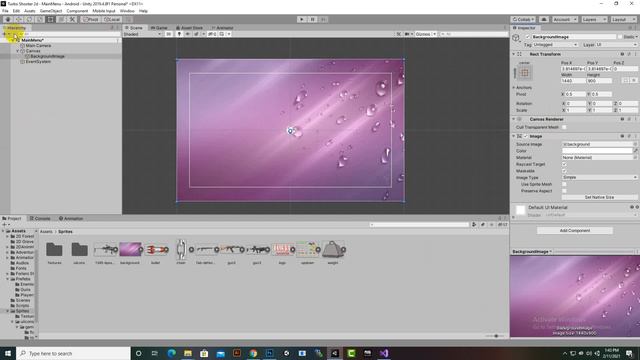Click the Set Native Size button
Viewport: 640px width, 360px height.
[599, 197]
